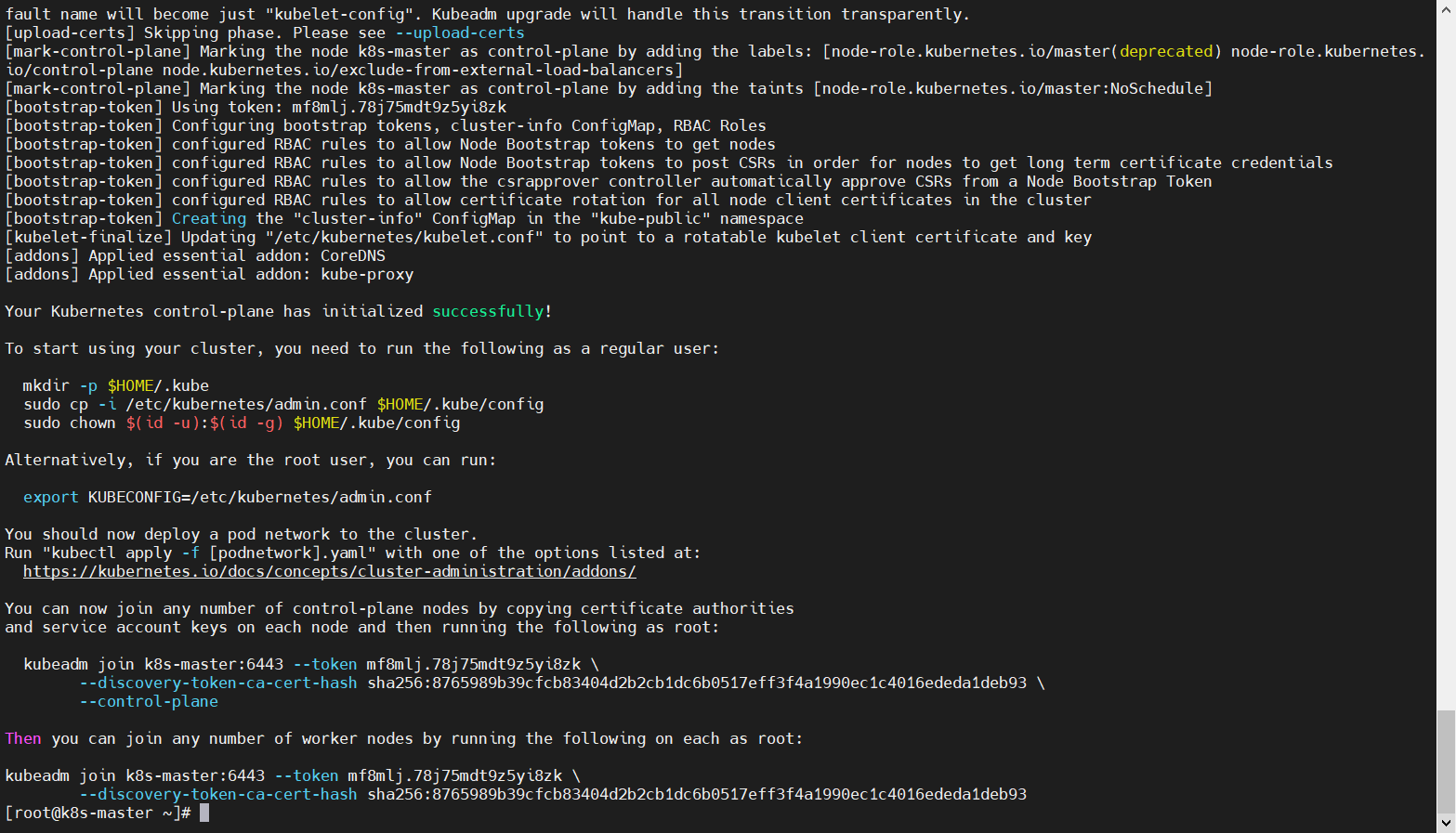The width and height of the screenshot is (1456, 833).
Task: Click the word "successfully" in green
Action: pos(488,311)
